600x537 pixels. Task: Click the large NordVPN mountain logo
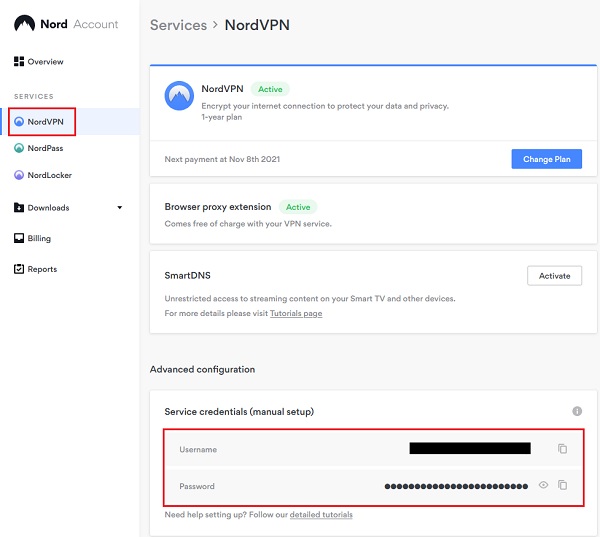179,96
